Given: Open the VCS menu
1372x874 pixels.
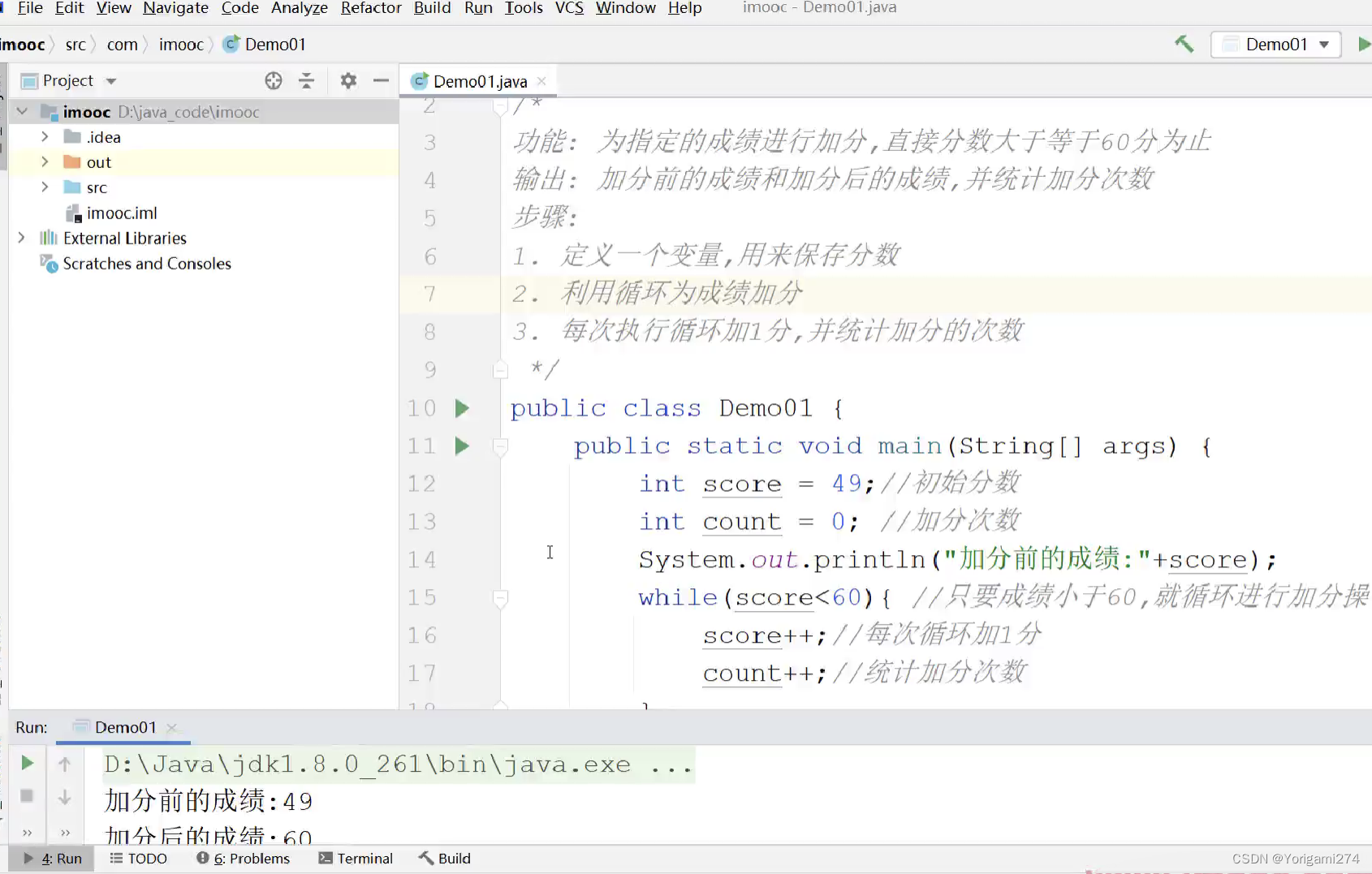Looking at the screenshot, I should click(x=569, y=8).
